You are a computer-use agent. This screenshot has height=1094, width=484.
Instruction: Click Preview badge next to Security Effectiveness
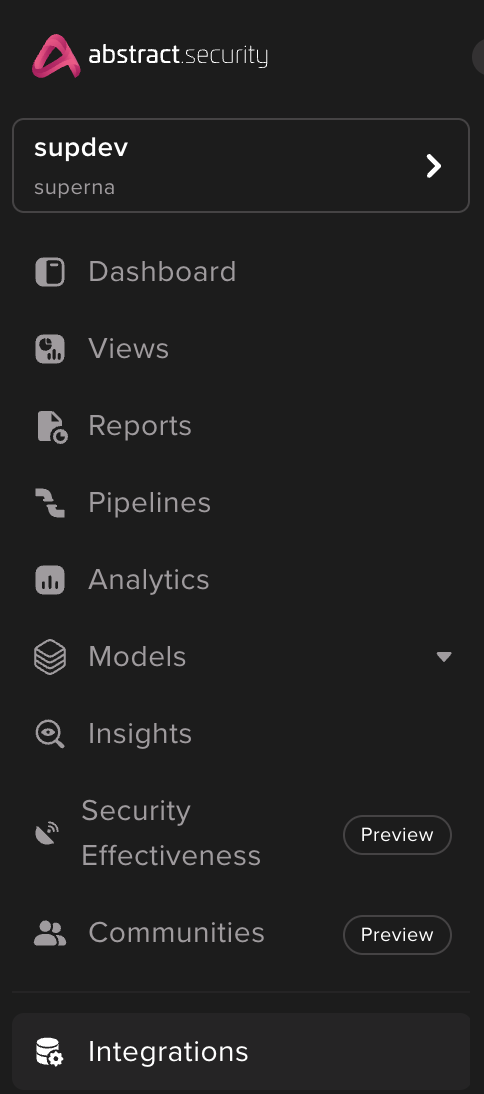398,834
